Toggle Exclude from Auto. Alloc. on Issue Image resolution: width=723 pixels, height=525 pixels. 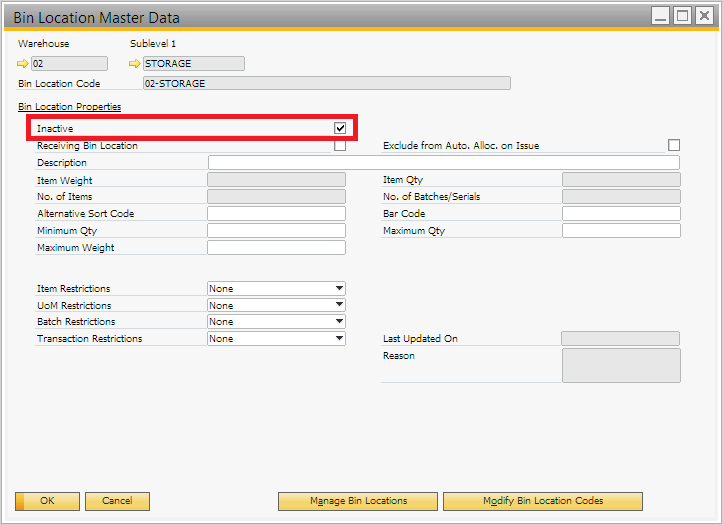click(x=673, y=146)
